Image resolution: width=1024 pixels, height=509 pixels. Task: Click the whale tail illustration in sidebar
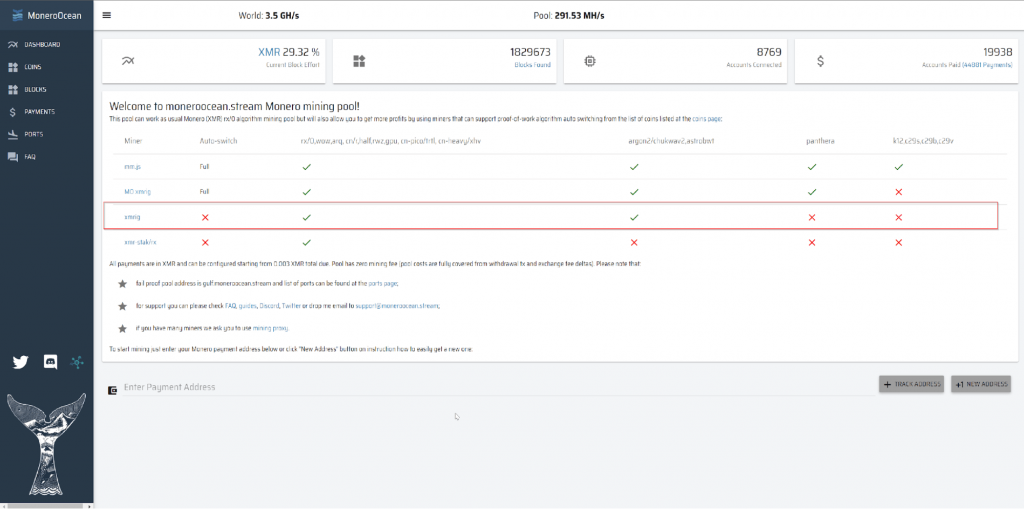click(x=46, y=444)
